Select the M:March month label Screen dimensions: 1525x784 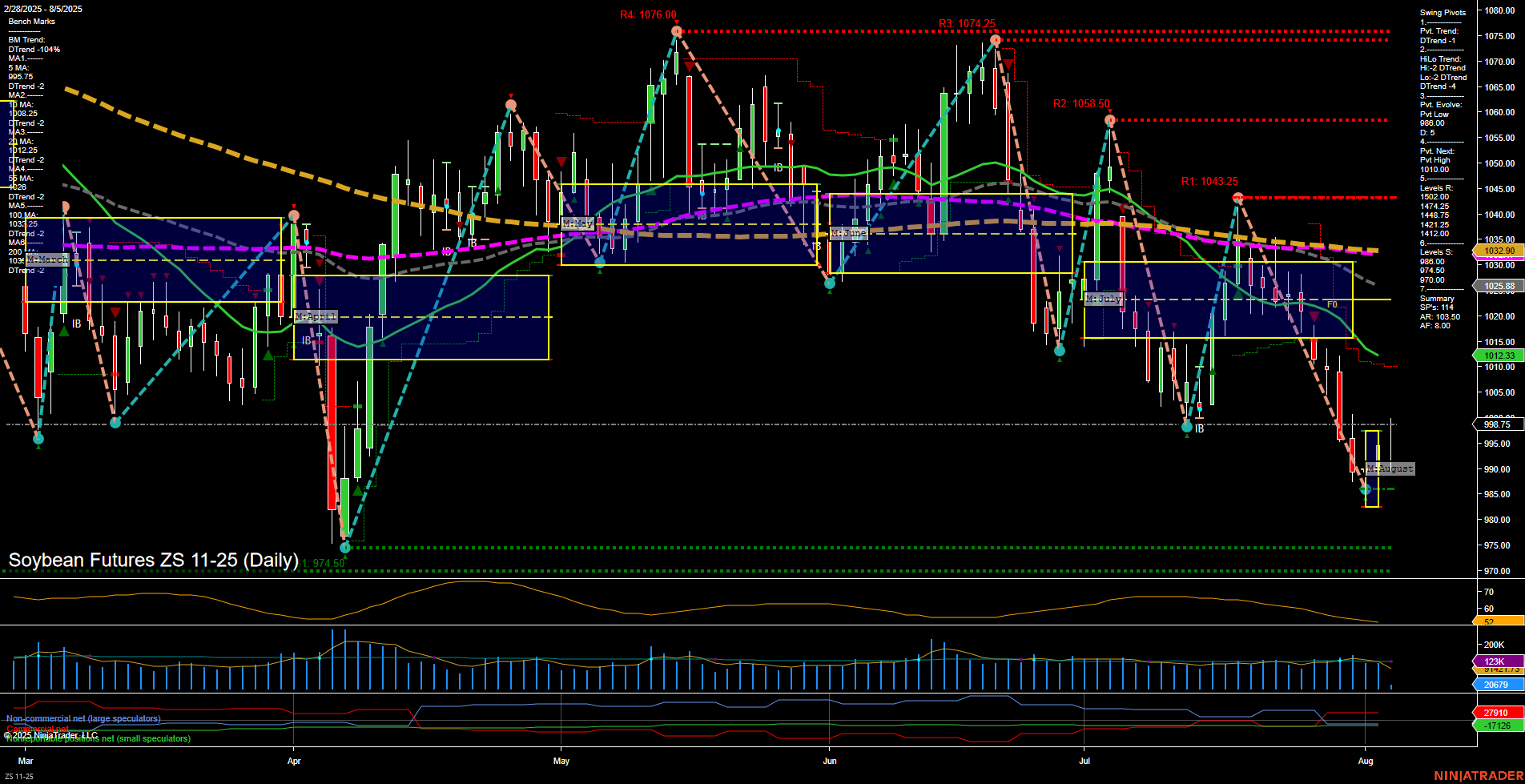pyautogui.click(x=47, y=259)
